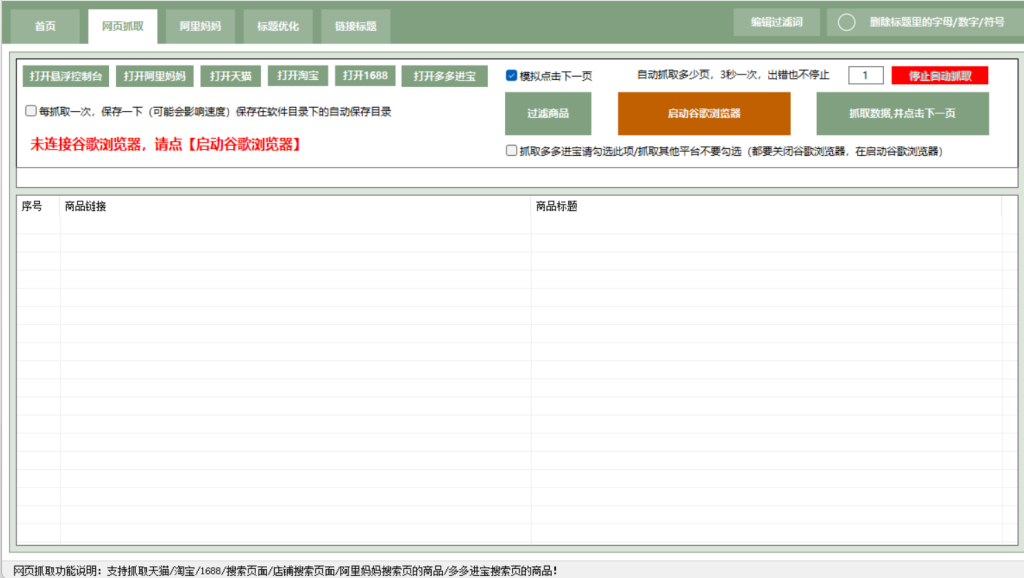Click the orange 启动谷歌浏览器 button

coord(704,114)
